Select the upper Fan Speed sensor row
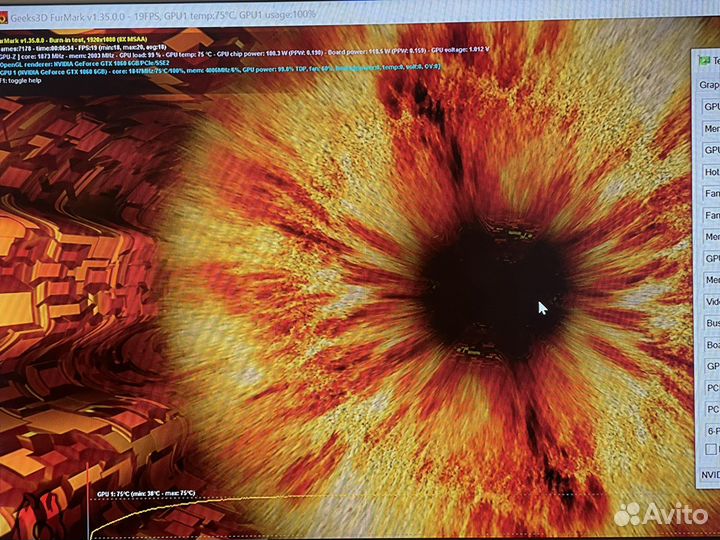720x540 pixels. point(712,193)
